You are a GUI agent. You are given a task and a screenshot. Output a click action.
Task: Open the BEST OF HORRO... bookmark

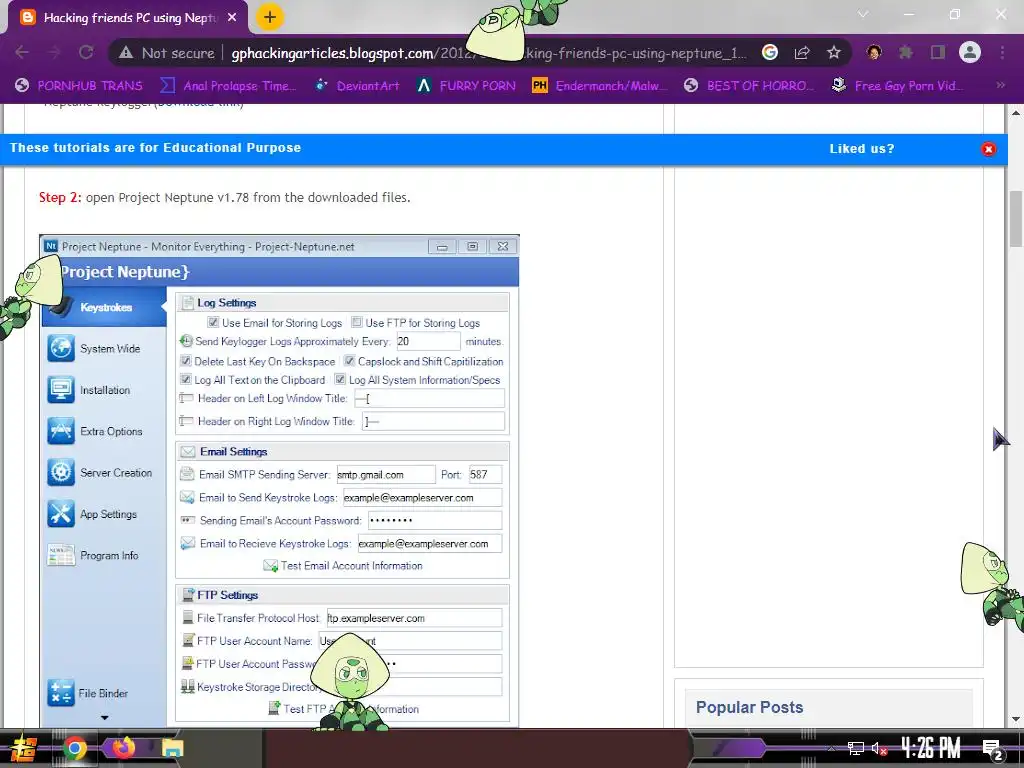pyautogui.click(x=749, y=86)
